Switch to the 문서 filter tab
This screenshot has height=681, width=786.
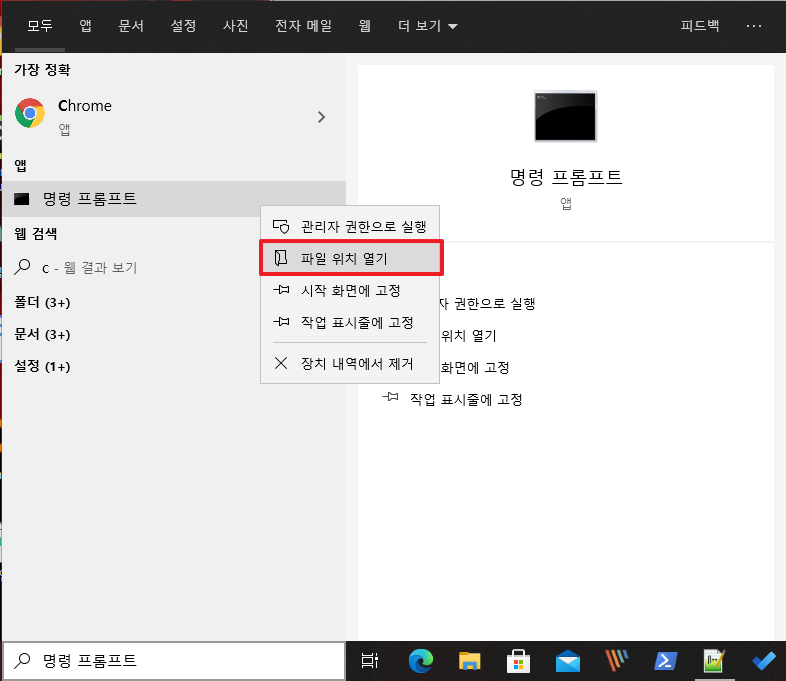click(x=131, y=26)
